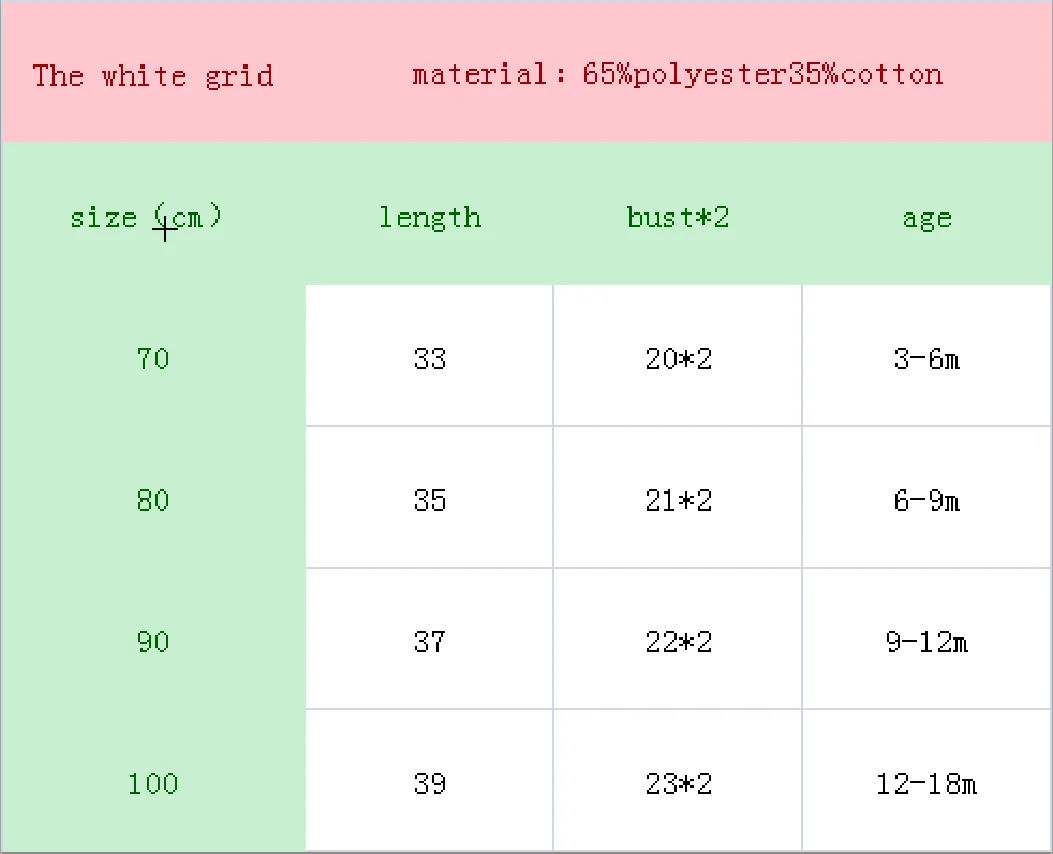Screen dimensions: 1053x854
Task: Click the age cell showing 9-12m
Action: coord(926,638)
